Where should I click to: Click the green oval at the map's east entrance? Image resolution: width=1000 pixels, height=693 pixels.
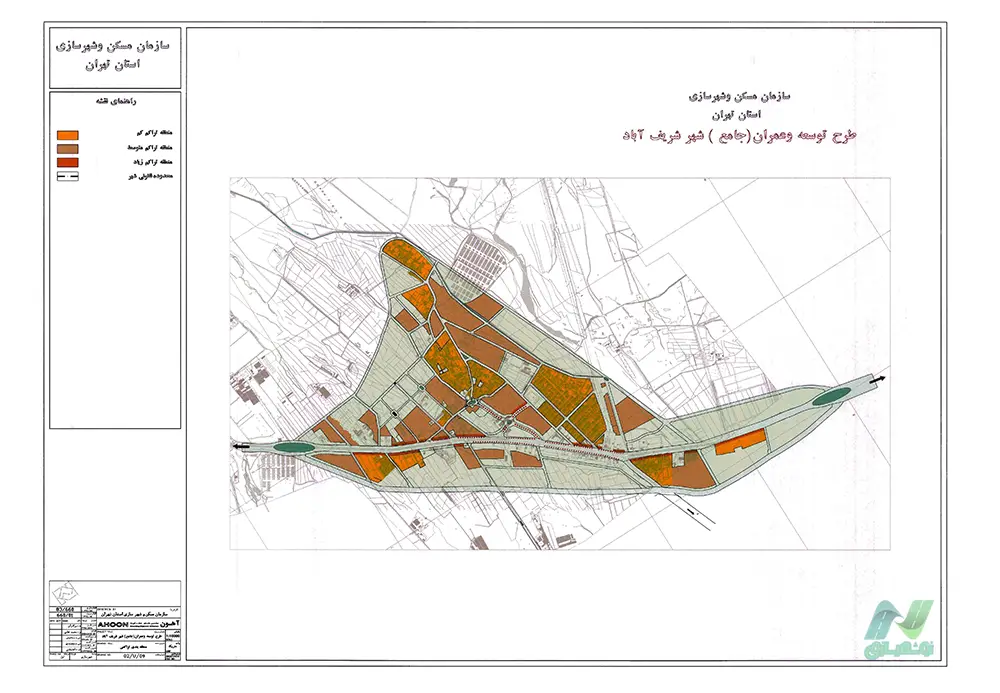[x=830, y=398]
